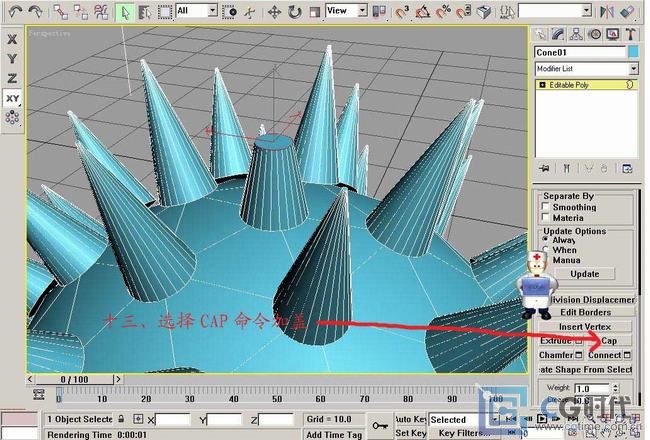Enable the Smoothing checkbox

[x=546, y=207]
